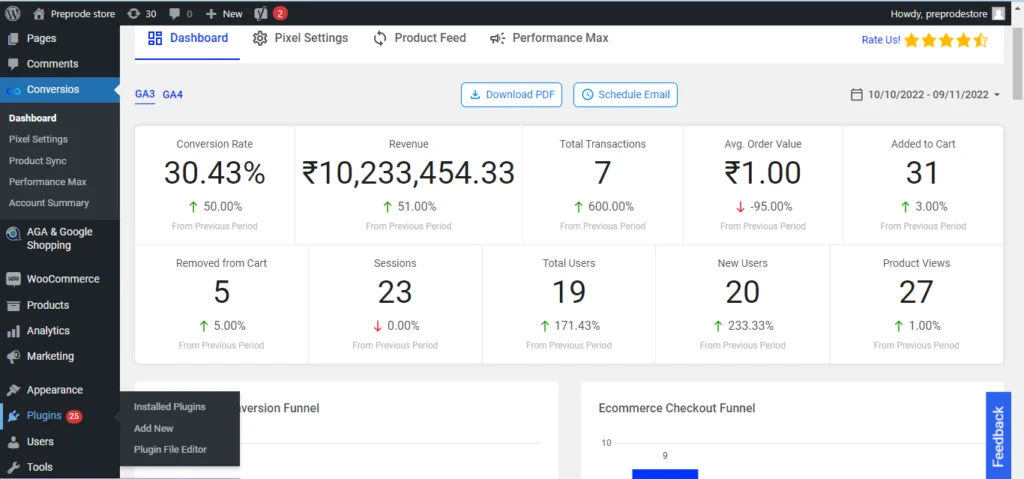Image resolution: width=1024 pixels, height=479 pixels.
Task: Click the Added to Cart value 31
Action: point(923,174)
